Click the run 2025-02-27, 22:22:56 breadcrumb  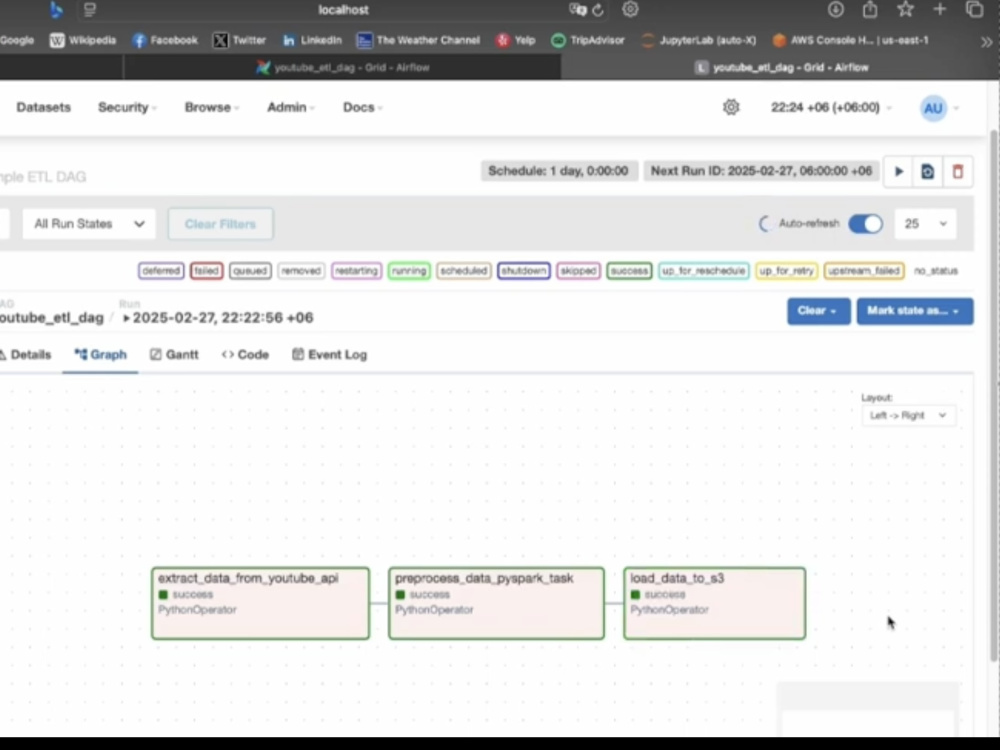pyautogui.click(x=217, y=318)
